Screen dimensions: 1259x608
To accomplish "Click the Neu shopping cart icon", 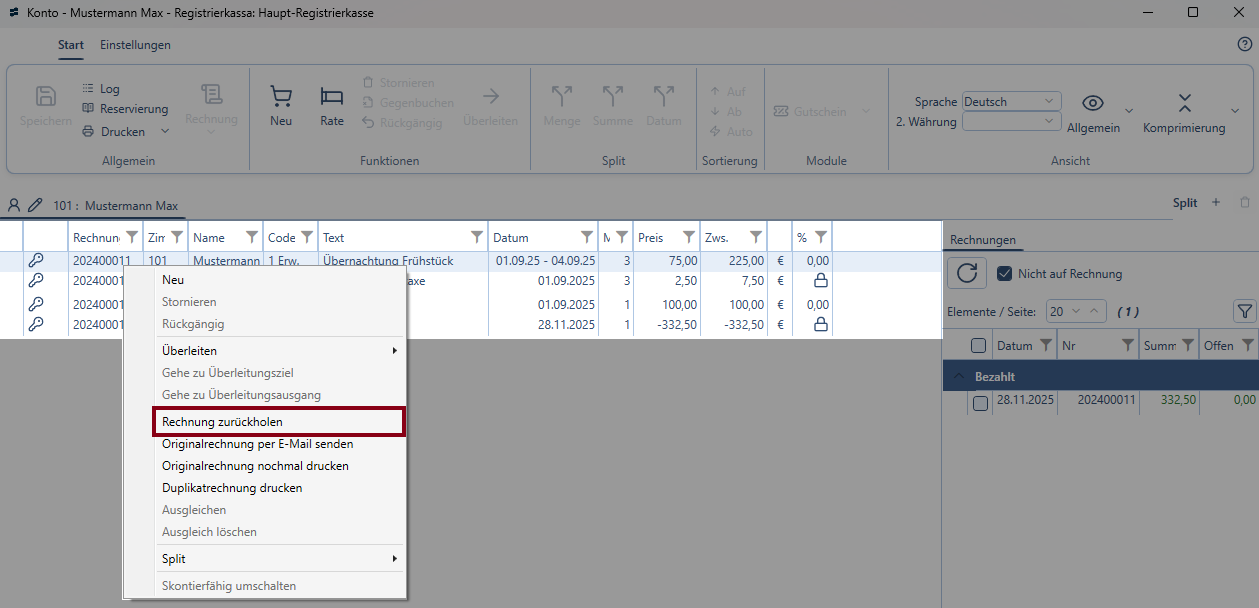I will (x=281, y=97).
